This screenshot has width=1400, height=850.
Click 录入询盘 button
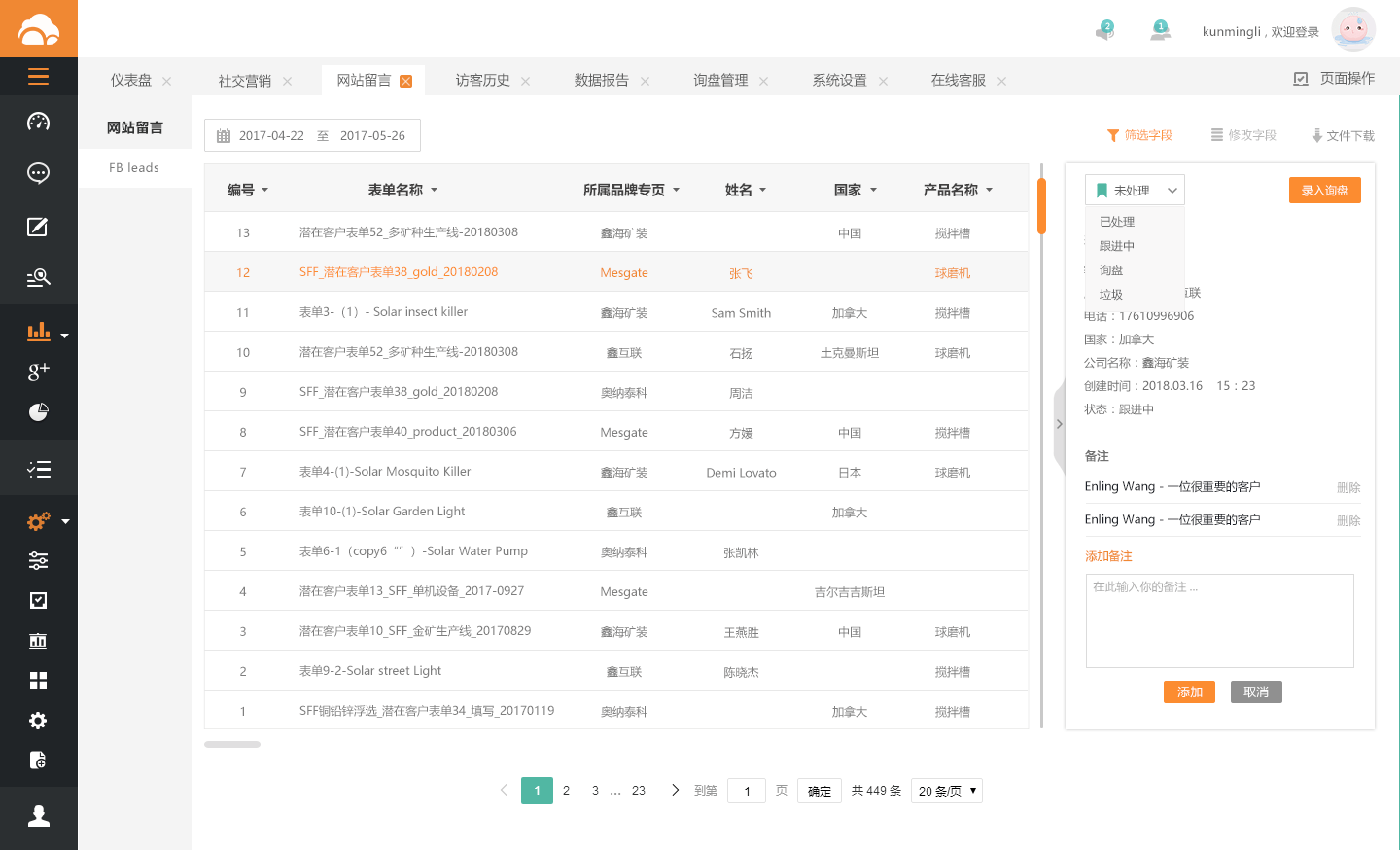click(1325, 191)
